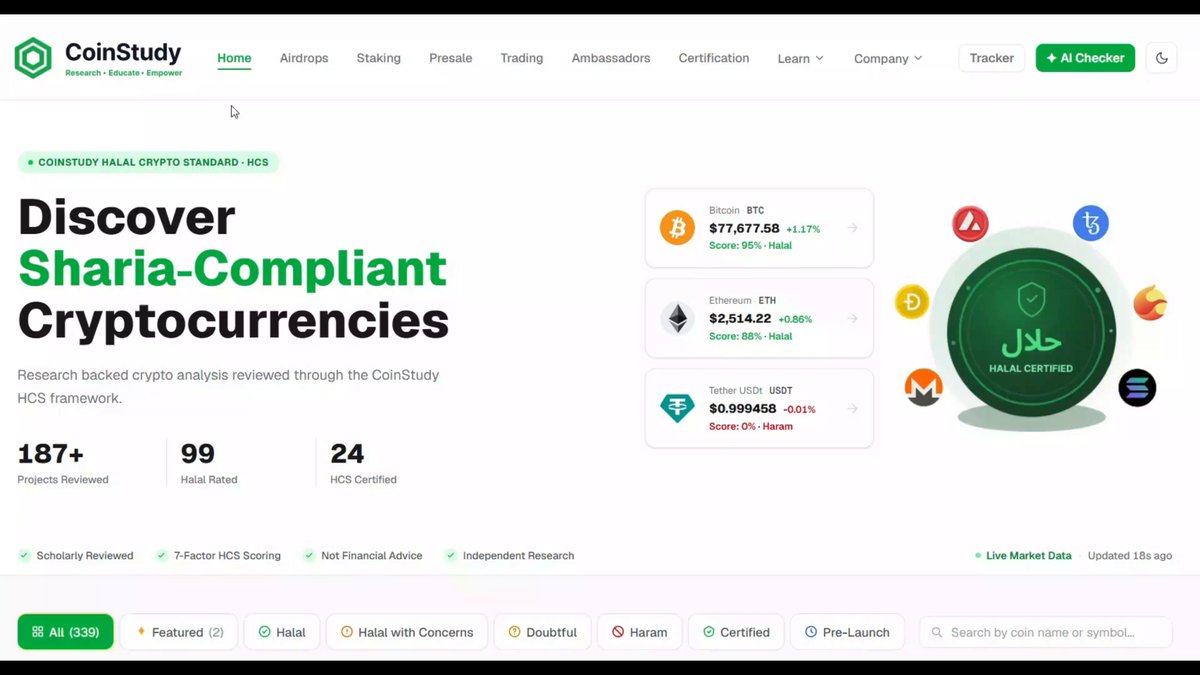Screen dimensions: 1200x675
Task: Click the orange Monero coin icon
Action: pos(923,388)
